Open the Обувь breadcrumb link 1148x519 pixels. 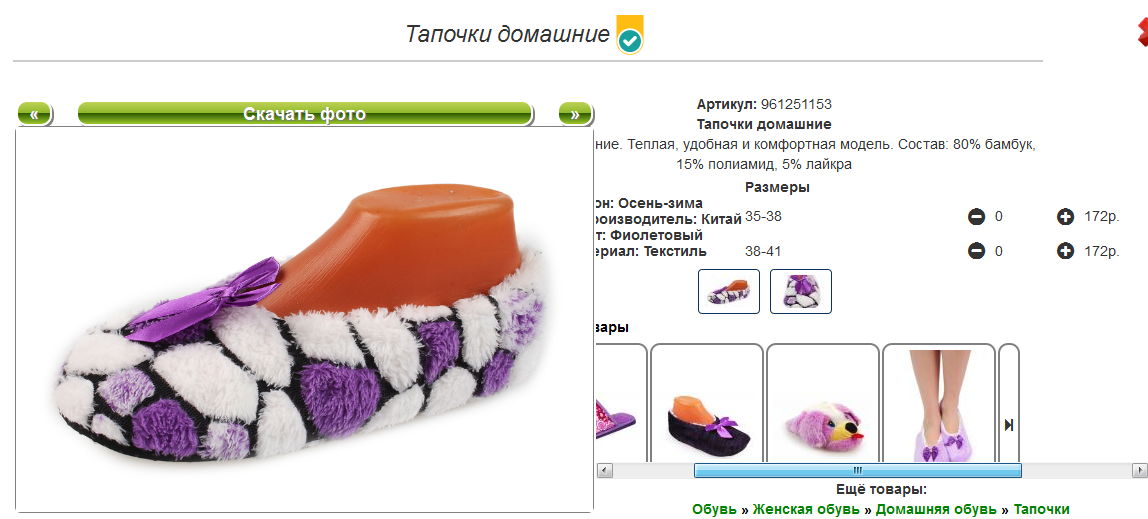point(714,509)
